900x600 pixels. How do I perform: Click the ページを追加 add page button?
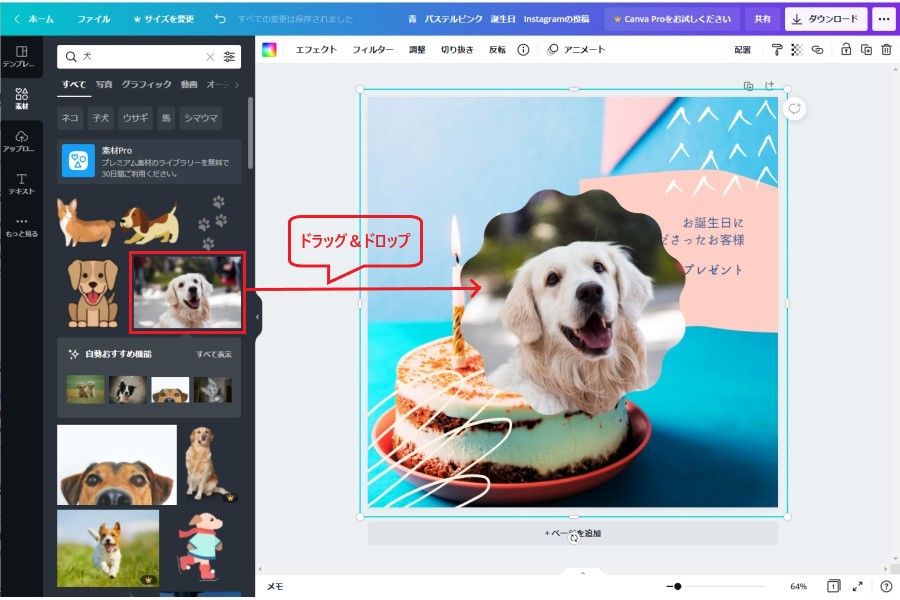(572, 533)
